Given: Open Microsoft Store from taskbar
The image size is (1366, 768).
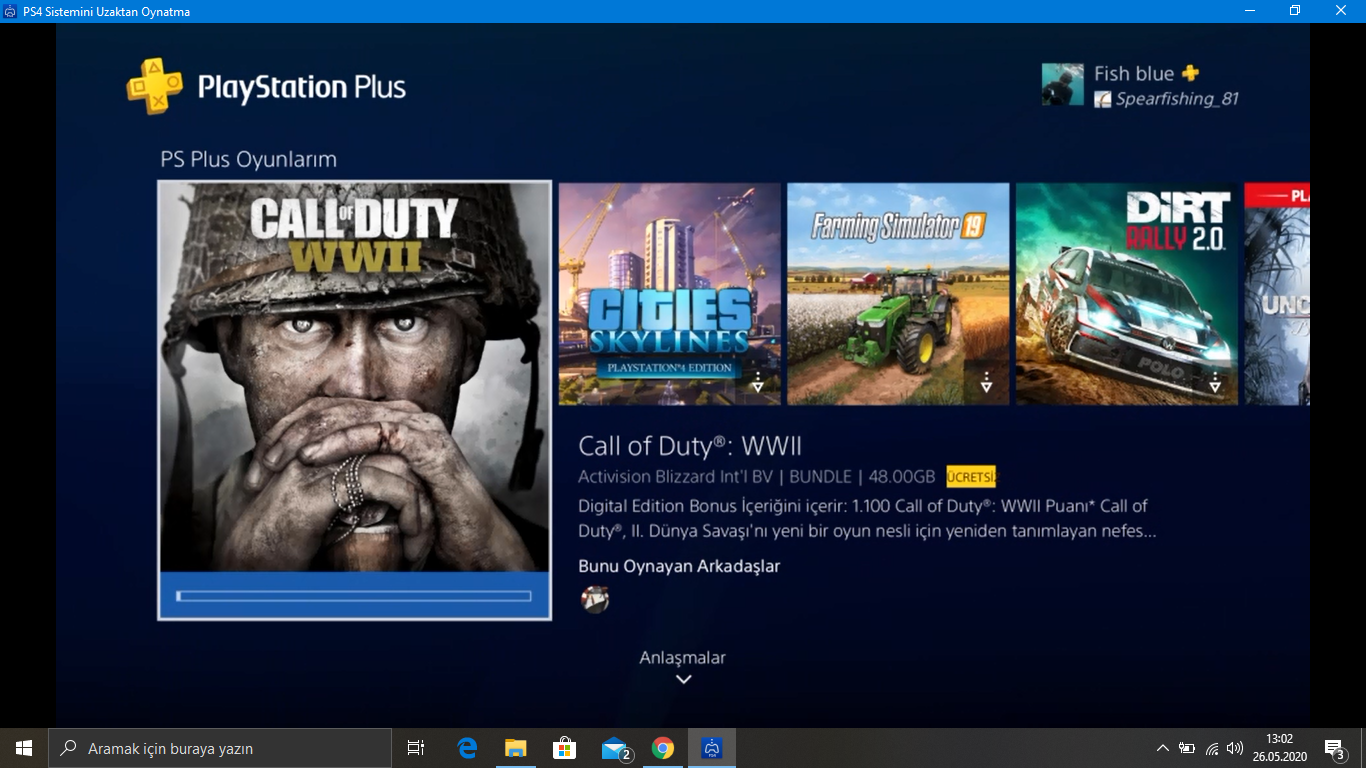Looking at the screenshot, I should (x=565, y=748).
